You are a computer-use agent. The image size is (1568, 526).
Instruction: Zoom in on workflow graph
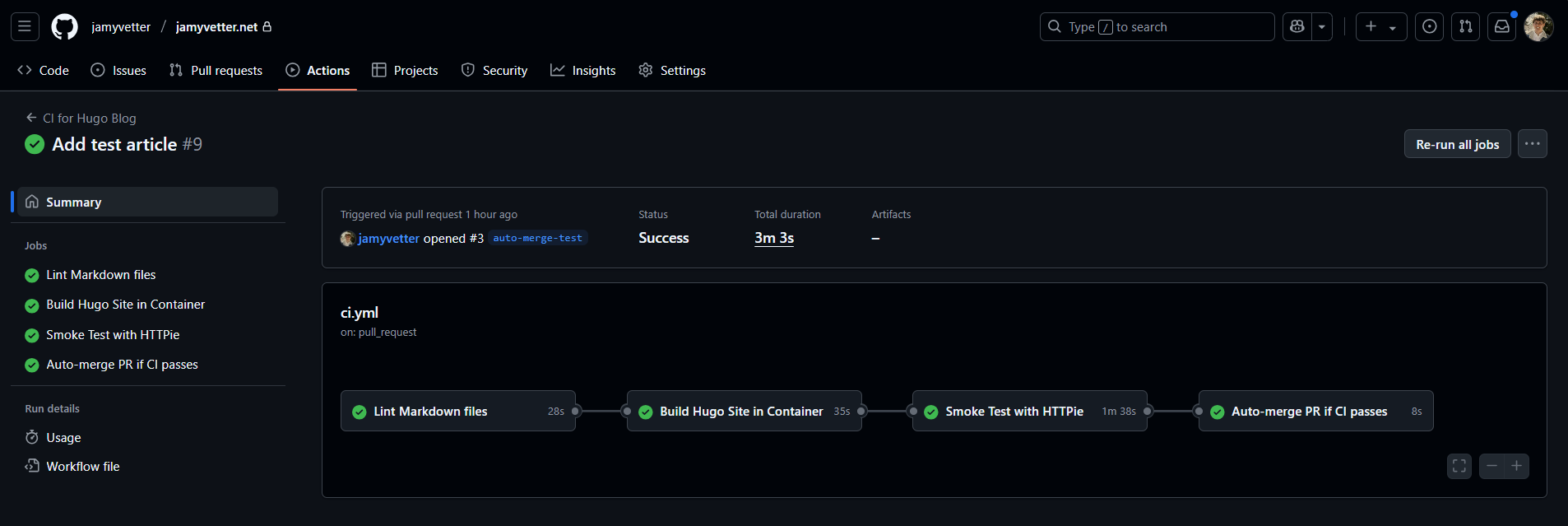click(1516, 466)
